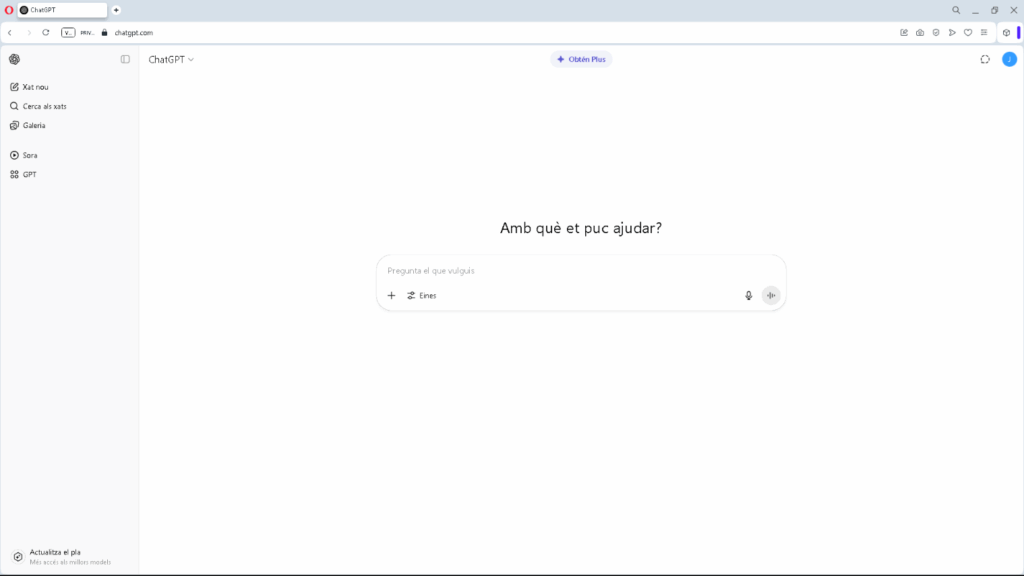The height and width of the screenshot is (576, 1024).
Task: Click the ChatGPT logo icon in sidebar
Action: tap(14, 59)
